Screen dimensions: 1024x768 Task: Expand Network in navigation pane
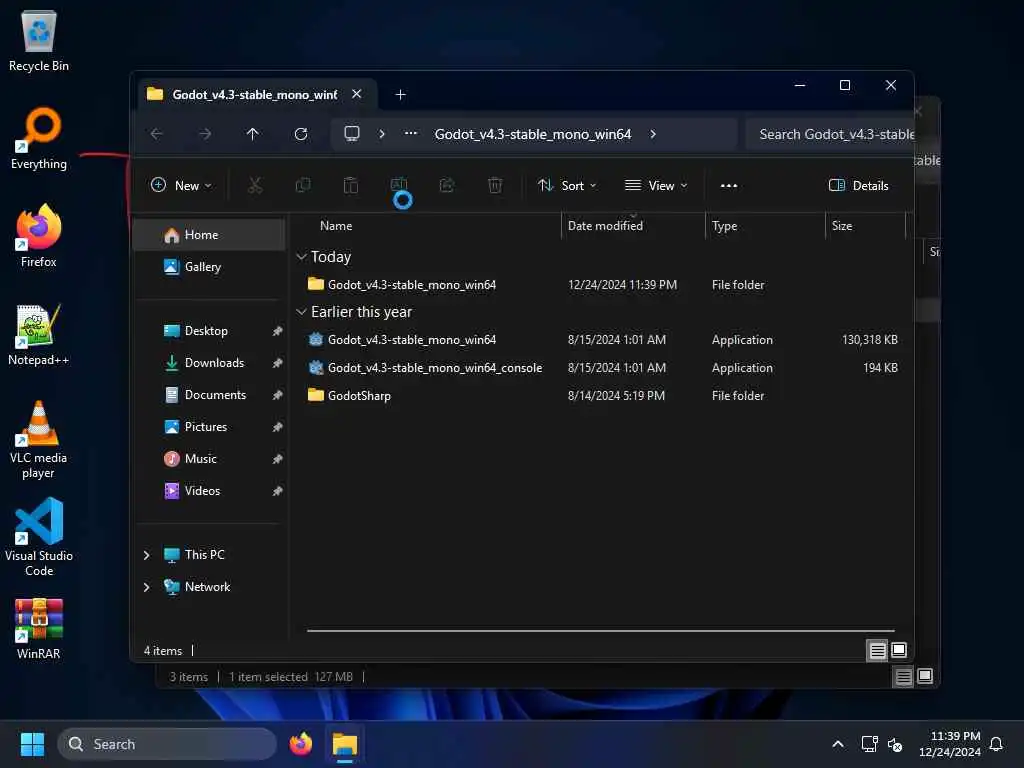(146, 587)
